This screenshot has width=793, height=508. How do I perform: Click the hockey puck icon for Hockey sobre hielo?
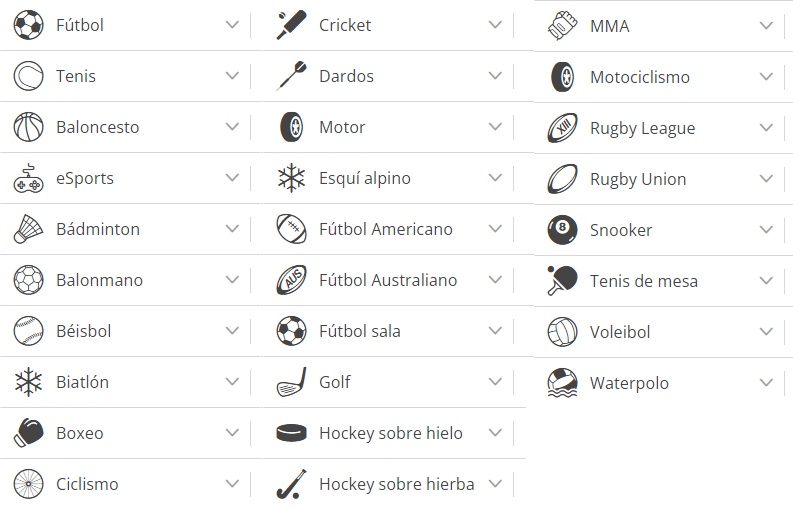[291, 433]
